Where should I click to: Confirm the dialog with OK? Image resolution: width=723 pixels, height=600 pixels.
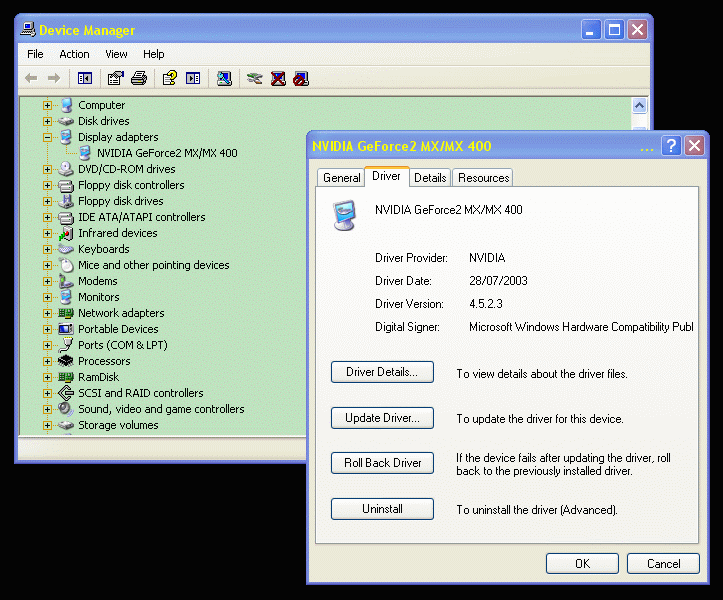(582, 564)
